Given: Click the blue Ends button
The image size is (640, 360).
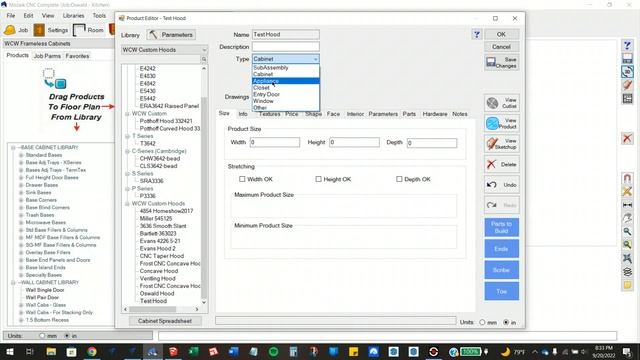Looking at the screenshot, I should 501,249.
